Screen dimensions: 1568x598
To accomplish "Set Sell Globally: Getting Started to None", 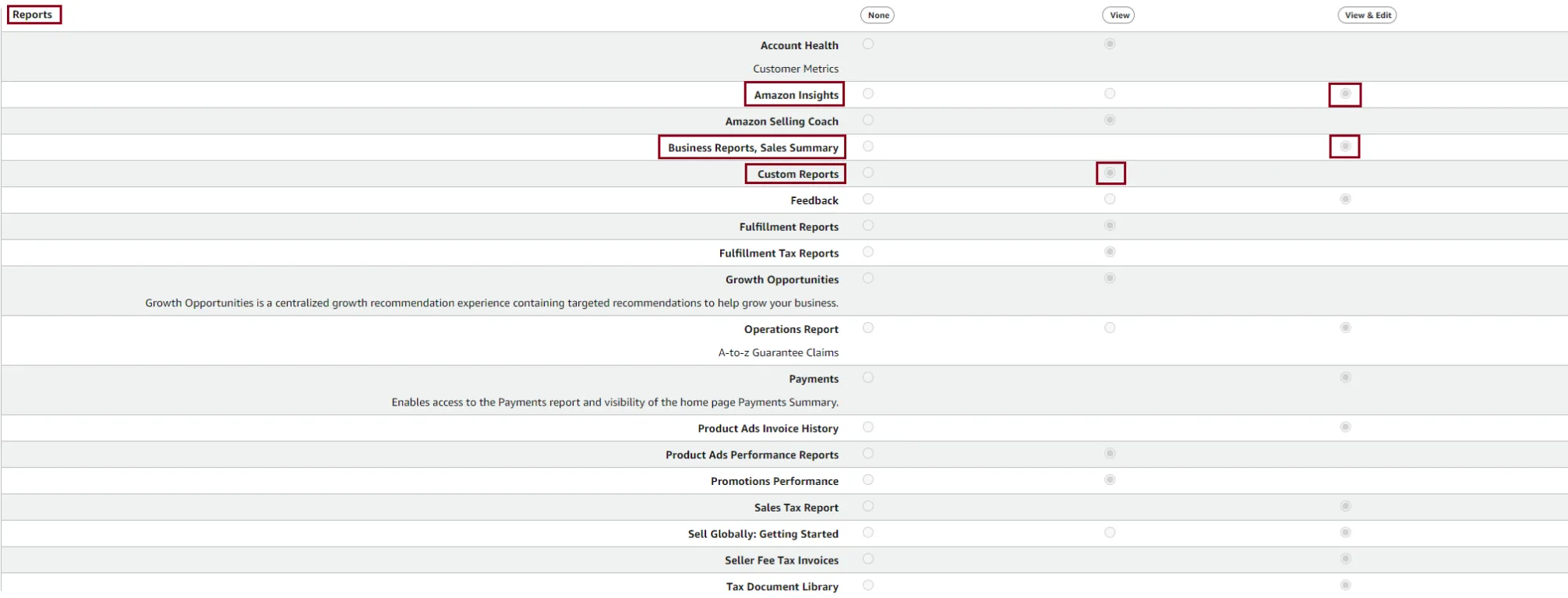I will pyautogui.click(x=868, y=533).
